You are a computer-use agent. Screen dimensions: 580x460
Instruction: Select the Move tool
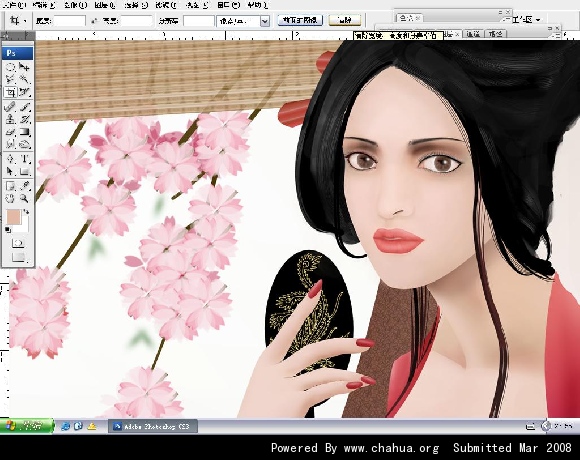tap(24, 67)
